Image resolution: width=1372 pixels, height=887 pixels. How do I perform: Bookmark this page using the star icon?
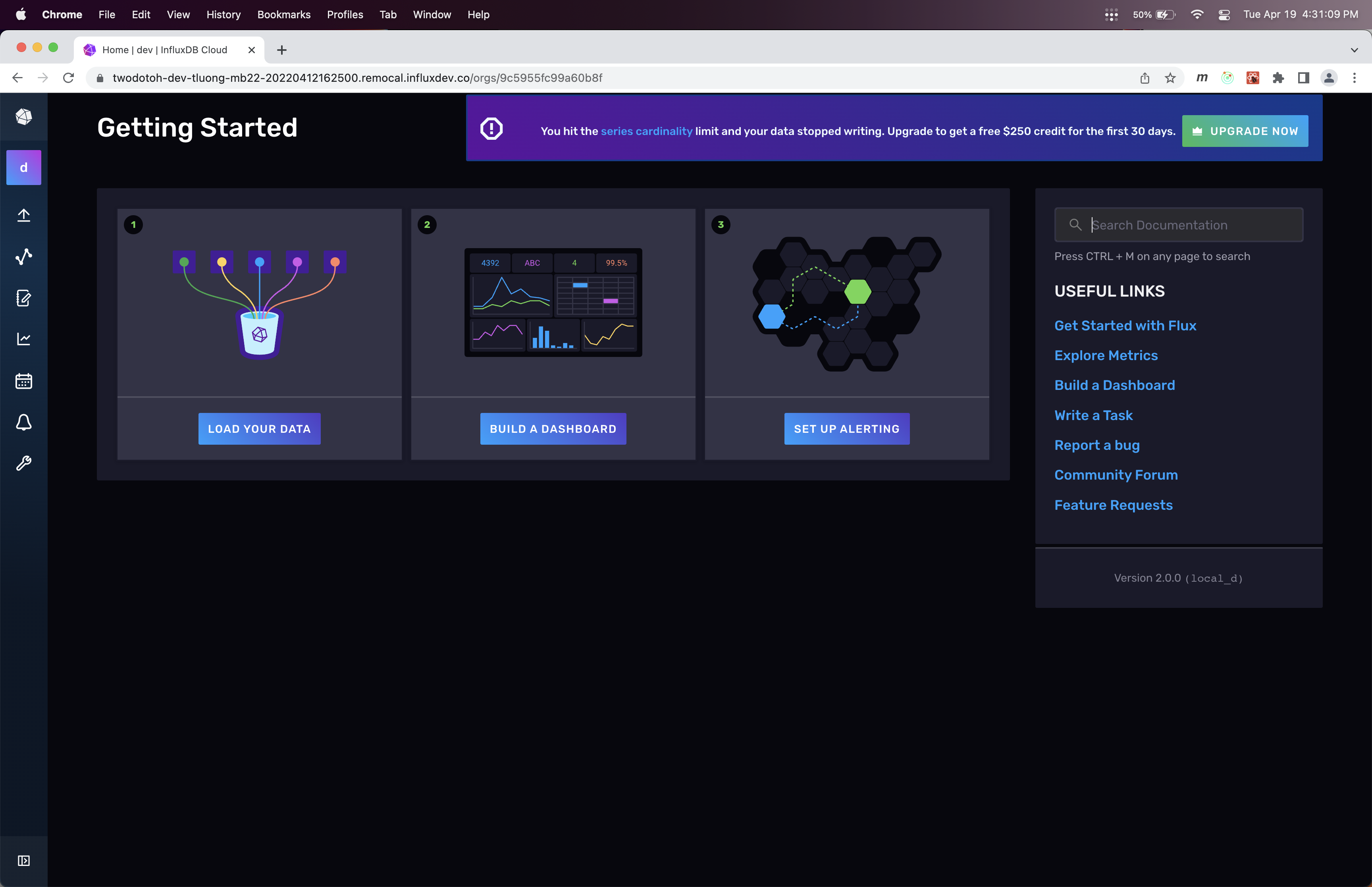pyautogui.click(x=1170, y=78)
